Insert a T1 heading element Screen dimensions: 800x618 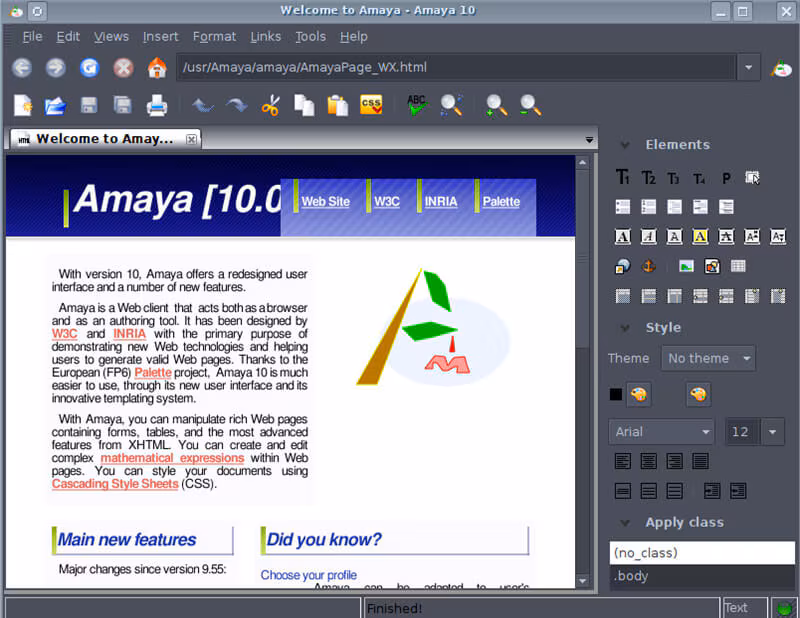(622, 178)
